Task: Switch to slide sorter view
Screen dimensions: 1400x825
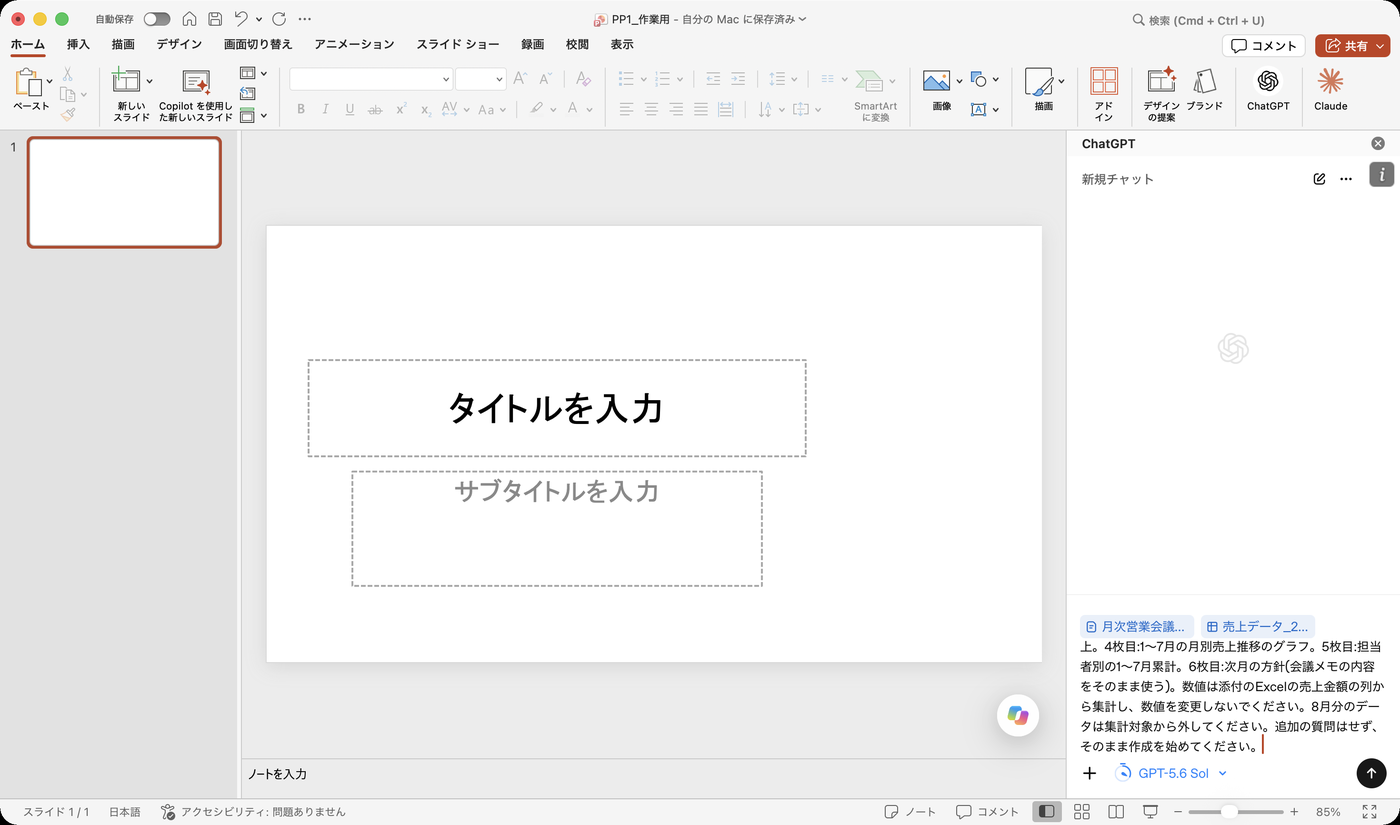Action: click(1081, 811)
